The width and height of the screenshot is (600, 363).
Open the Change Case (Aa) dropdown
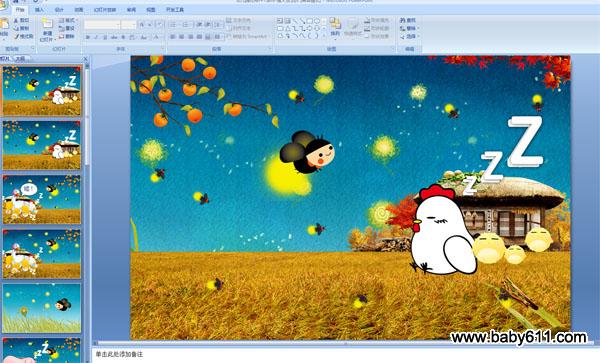pos(144,37)
